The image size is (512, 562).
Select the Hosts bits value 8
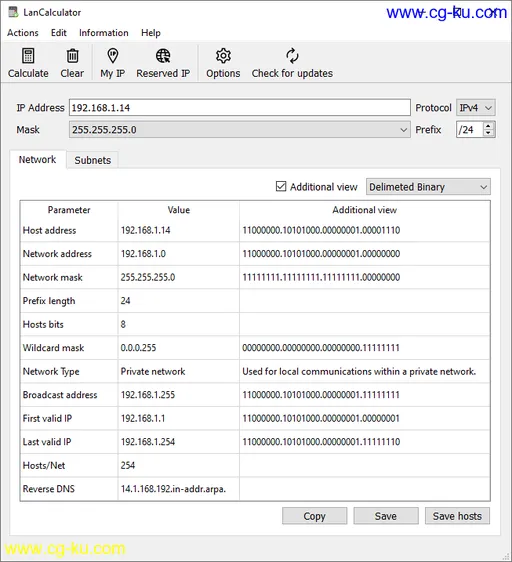click(x=179, y=324)
